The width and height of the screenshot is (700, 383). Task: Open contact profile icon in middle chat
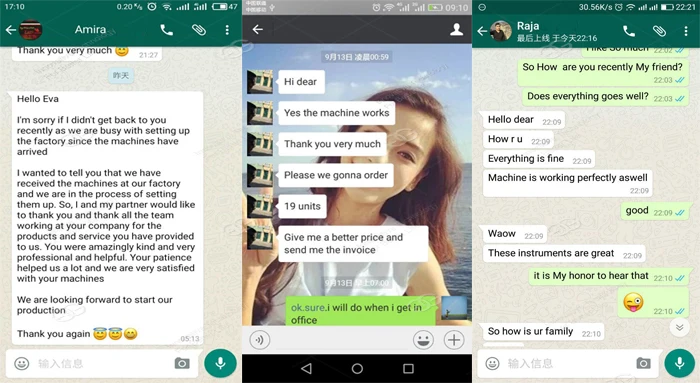click(456, 29)
